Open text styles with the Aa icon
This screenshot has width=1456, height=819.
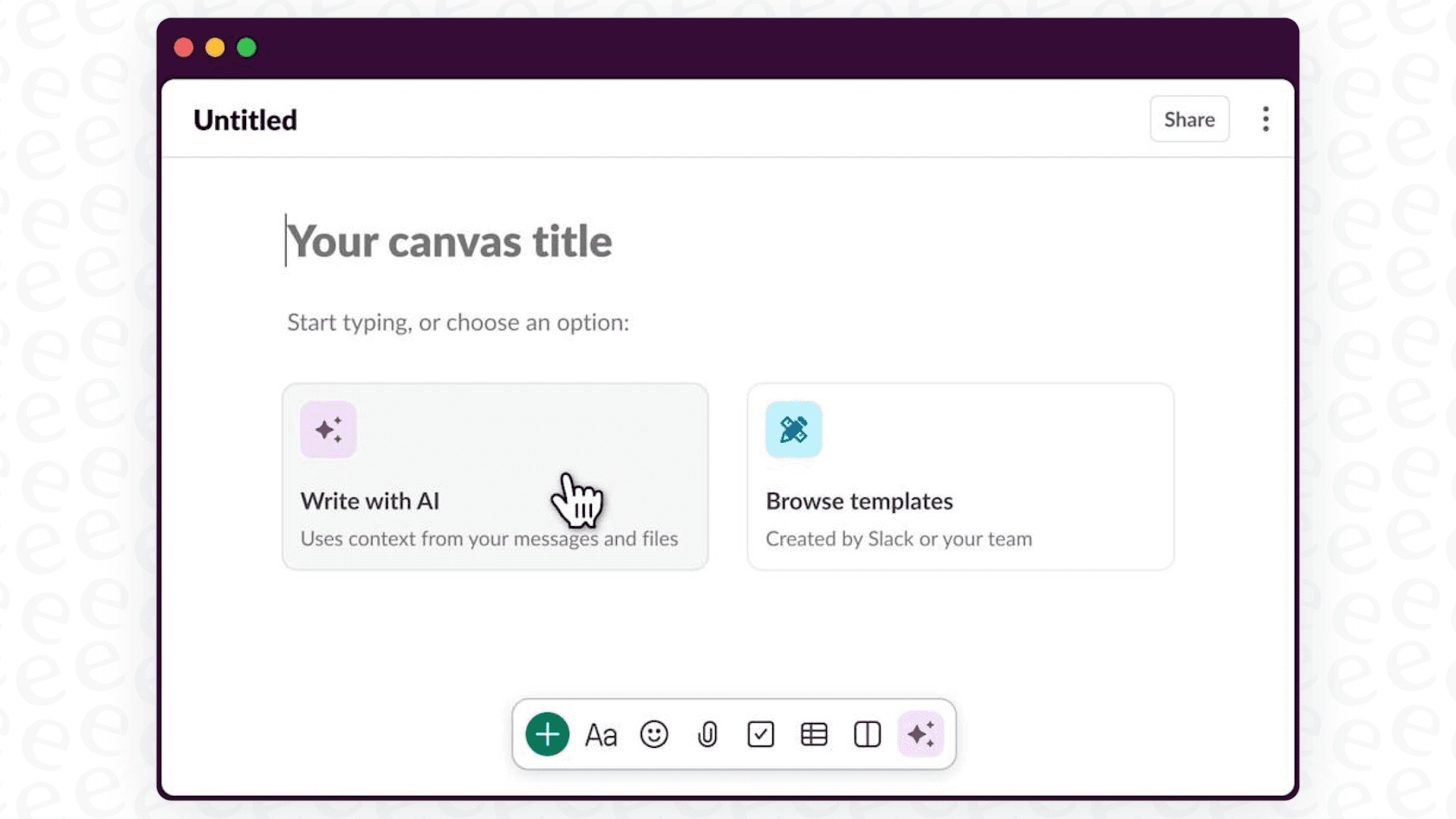(601, 734)
